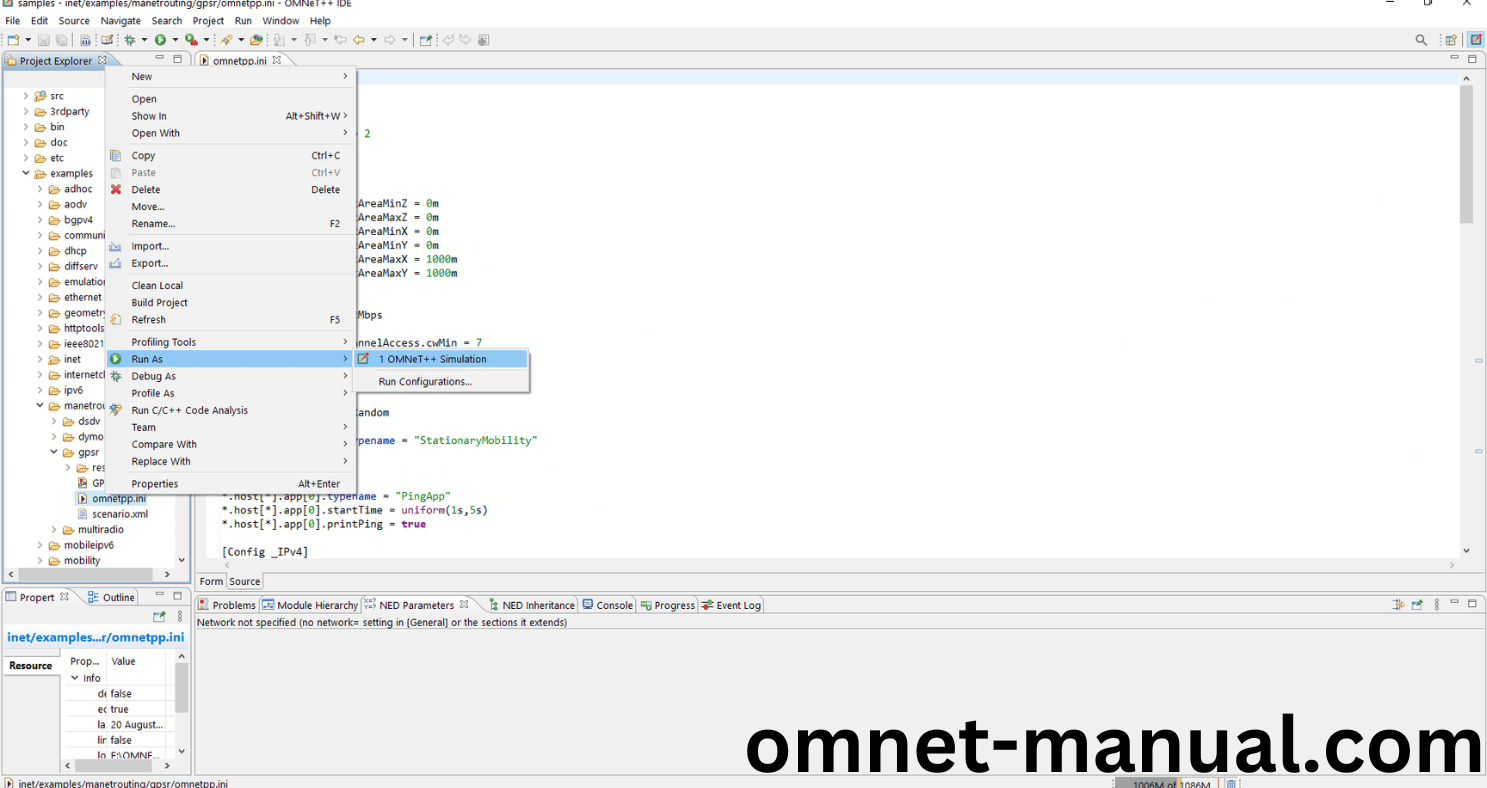Select scenario.xml file in the tree
This screenshot has height=788, width=1487.
point(119,514)
